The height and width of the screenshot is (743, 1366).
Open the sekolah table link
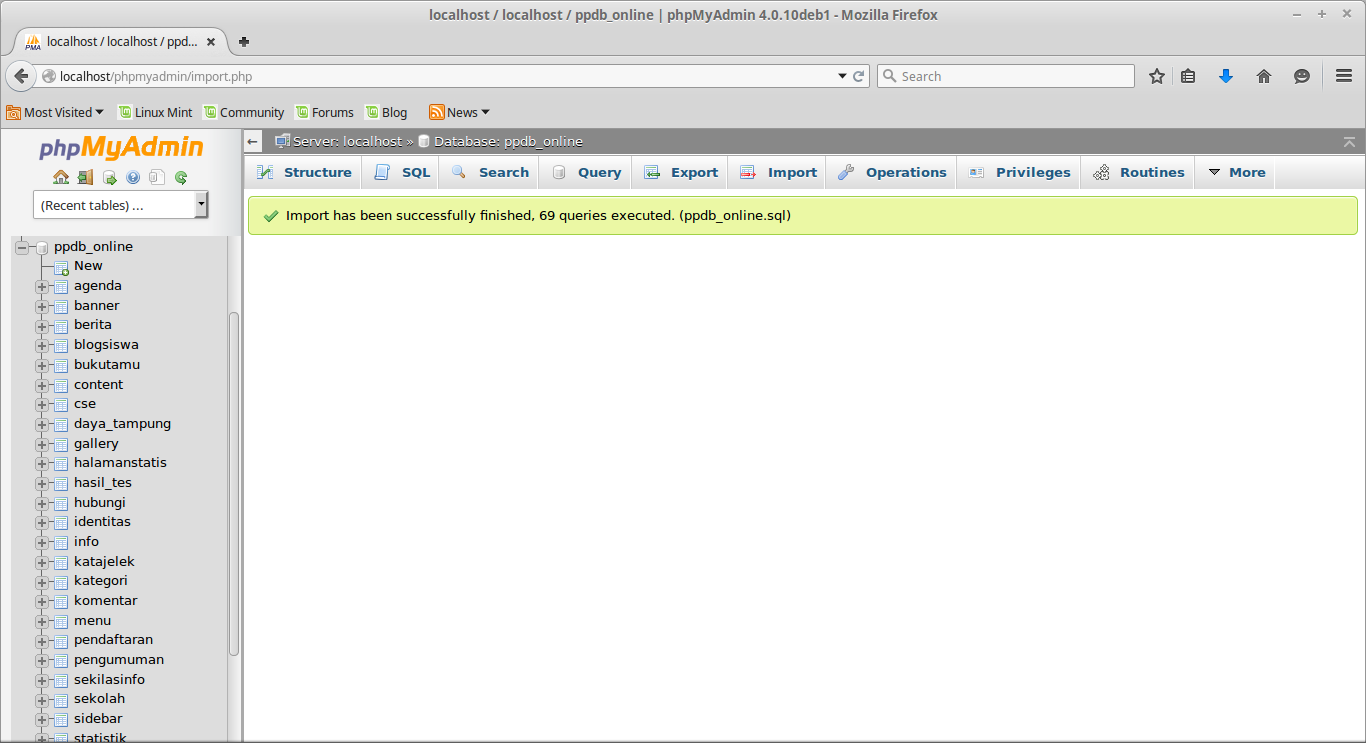click(x=99, y=699)
